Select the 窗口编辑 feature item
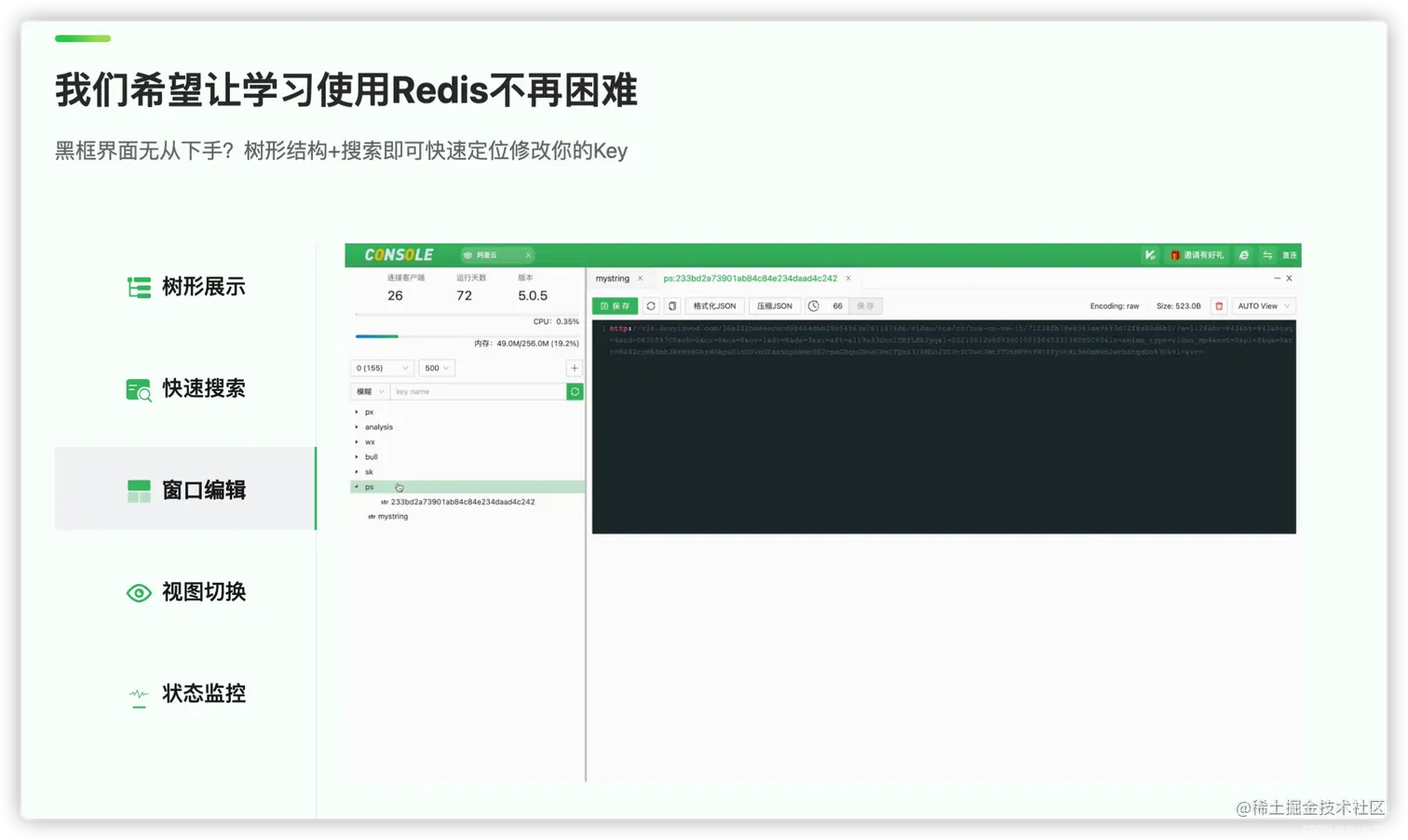This screenshot has height=840, width=1408. [x=185, y=490]
